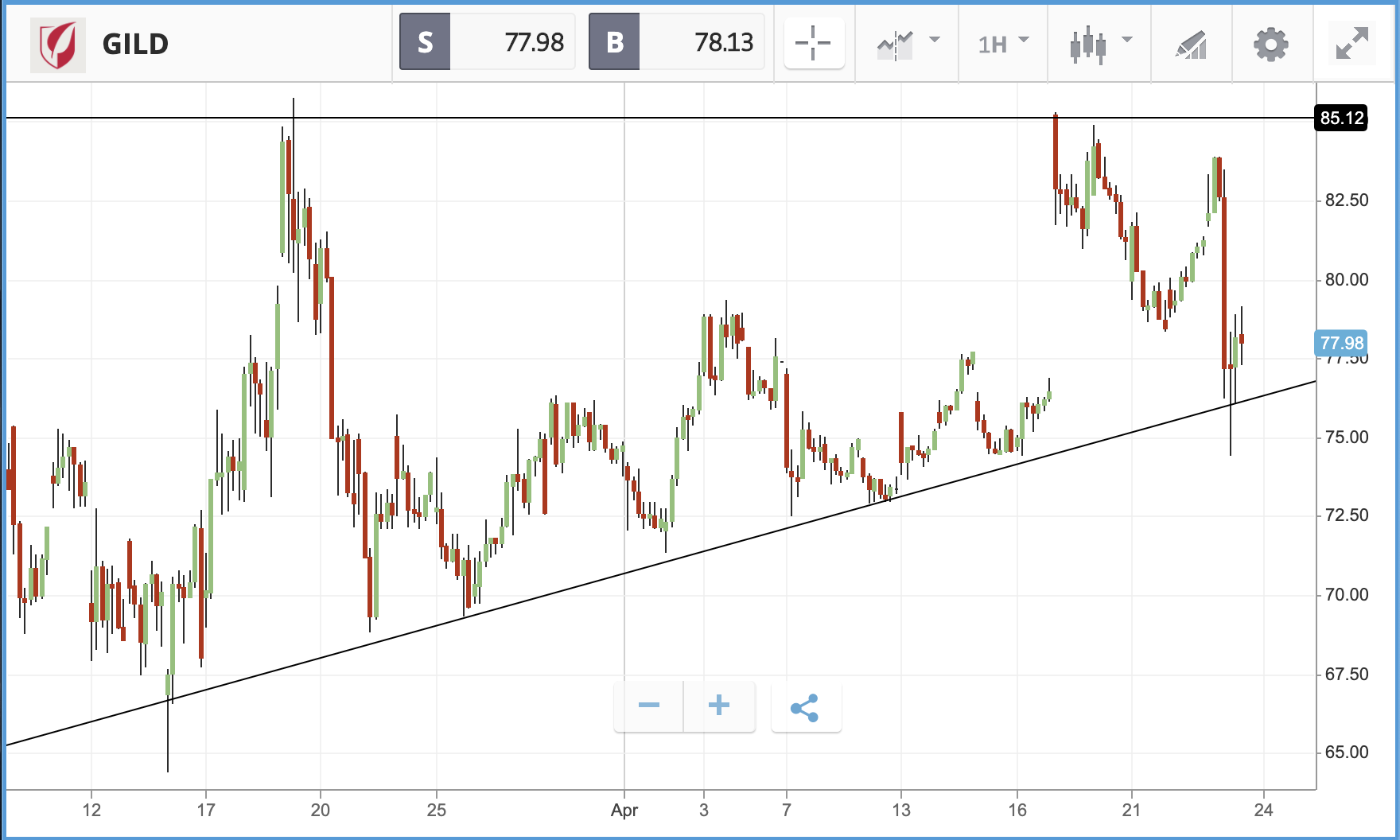Share the chart

pyautogui.click(x=806, y=707)
